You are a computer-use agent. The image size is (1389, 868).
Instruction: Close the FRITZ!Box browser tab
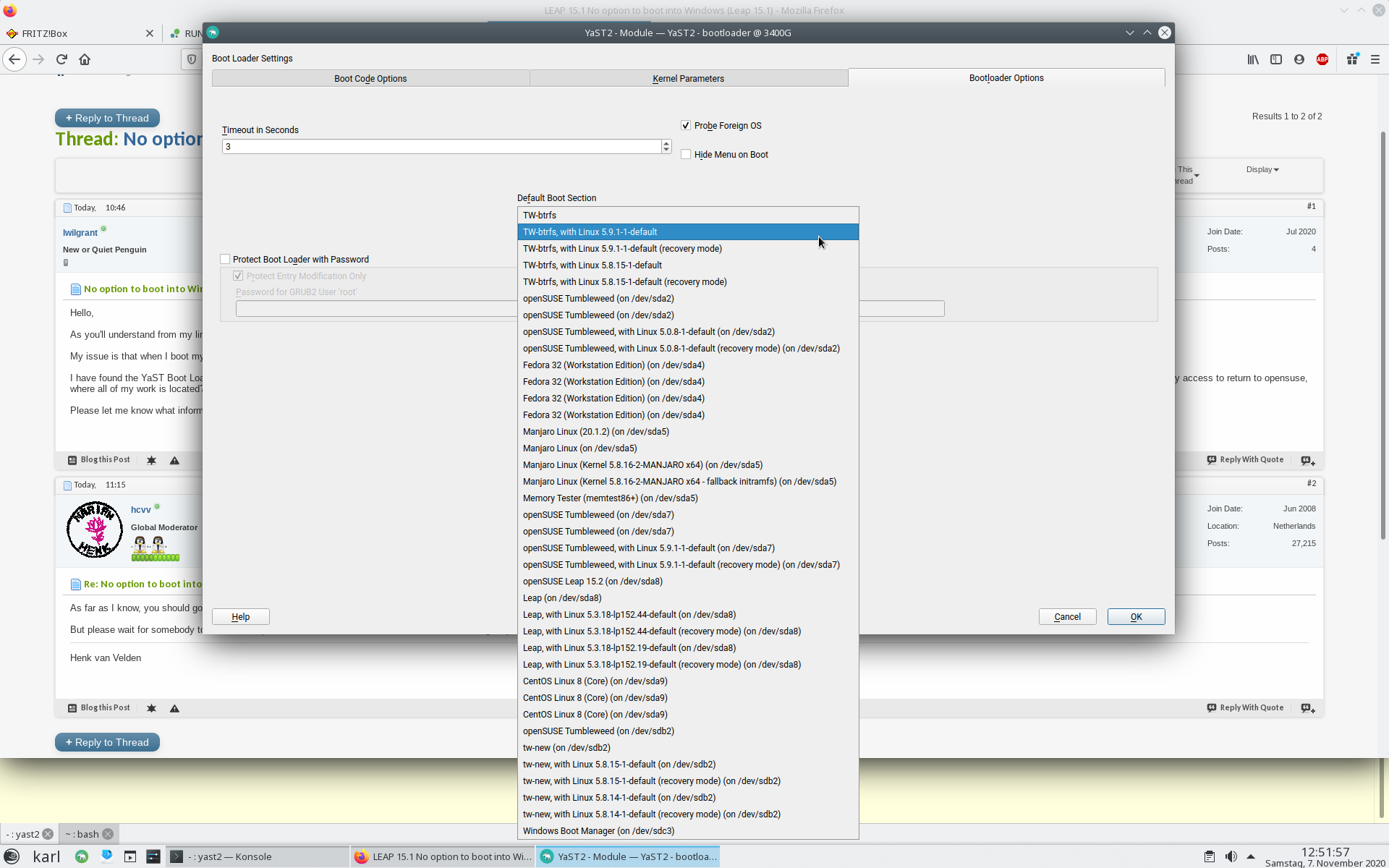coord(150,33)
